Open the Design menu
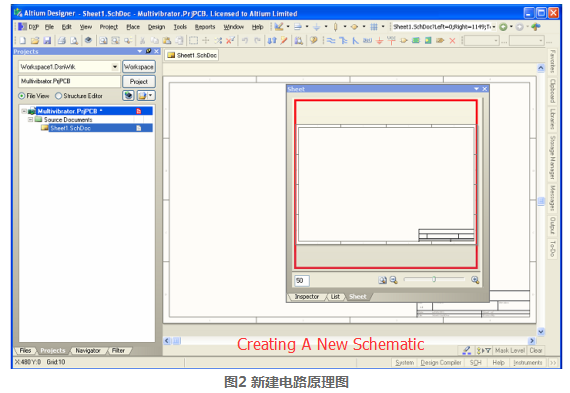 coord(156,27)
